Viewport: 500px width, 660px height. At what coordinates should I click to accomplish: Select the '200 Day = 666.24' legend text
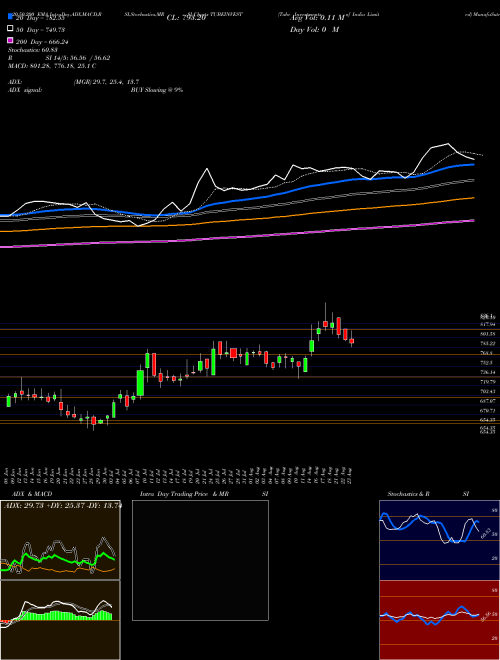[x=43, y=42]
